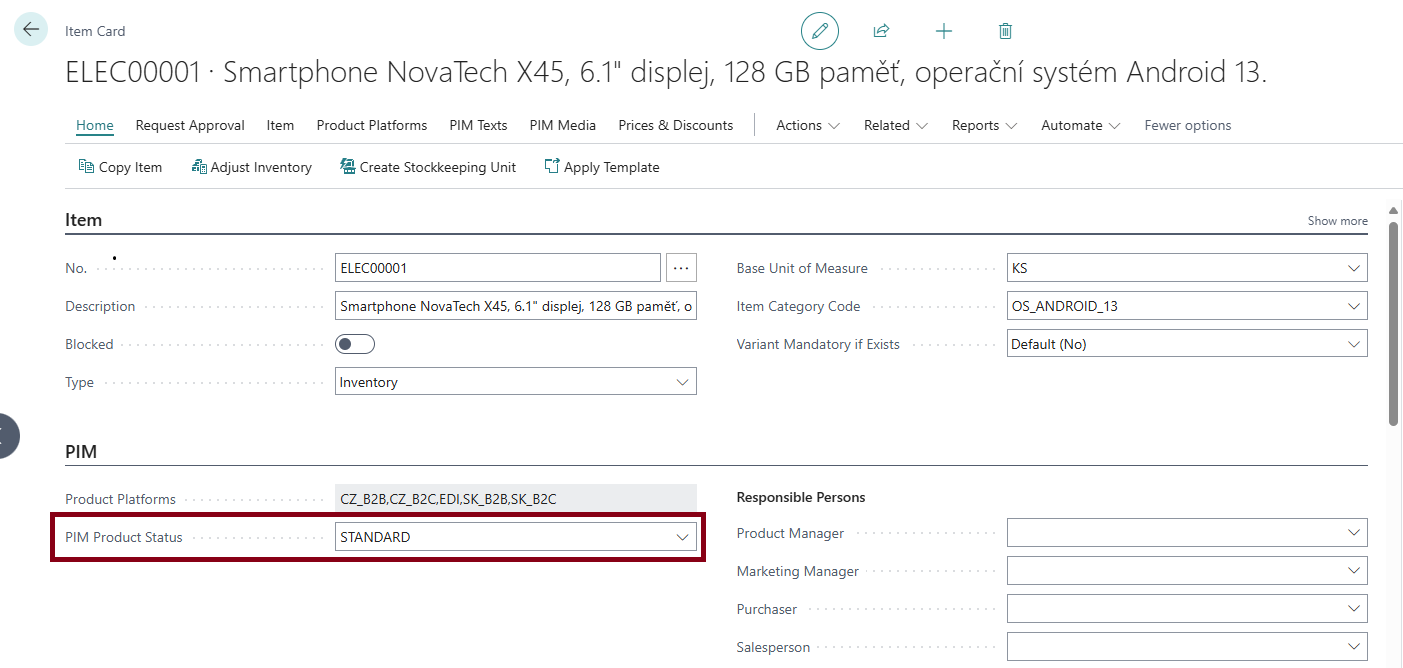
Task: Click Apply Template action
Action: pyautogui.click(x=602, y=167)
